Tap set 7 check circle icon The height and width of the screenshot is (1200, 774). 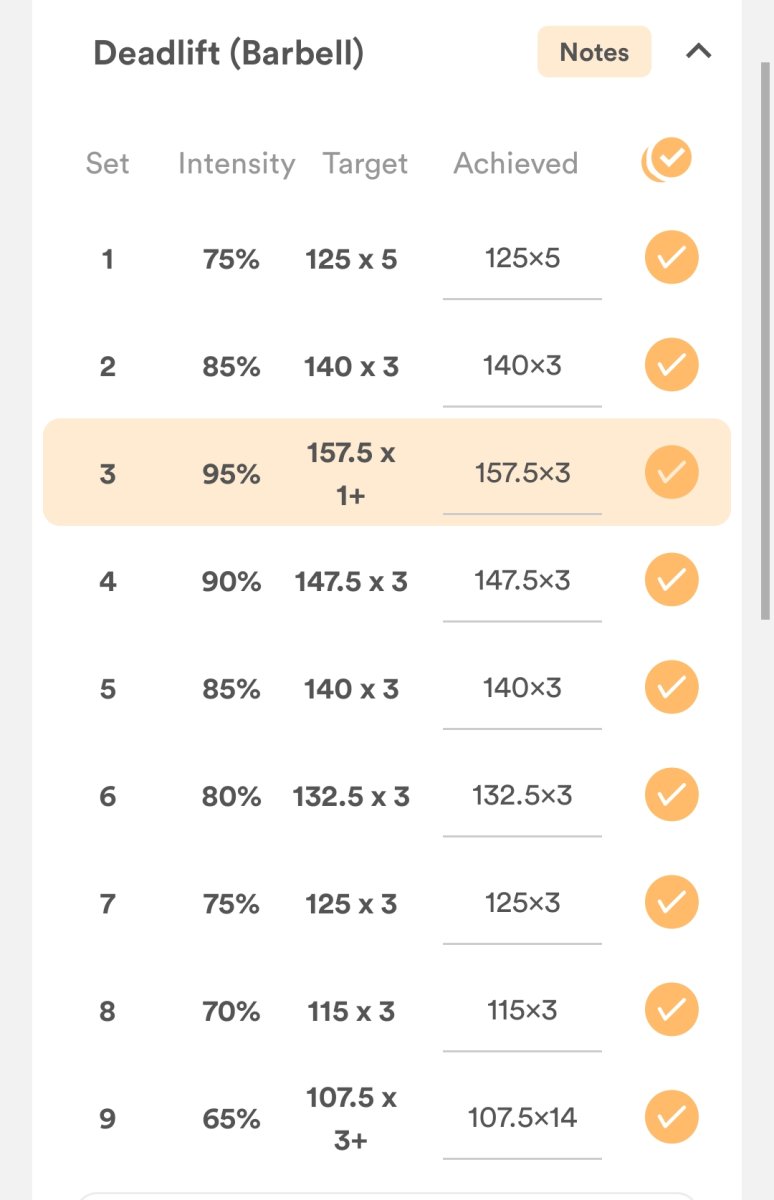(x=671, y=903)
